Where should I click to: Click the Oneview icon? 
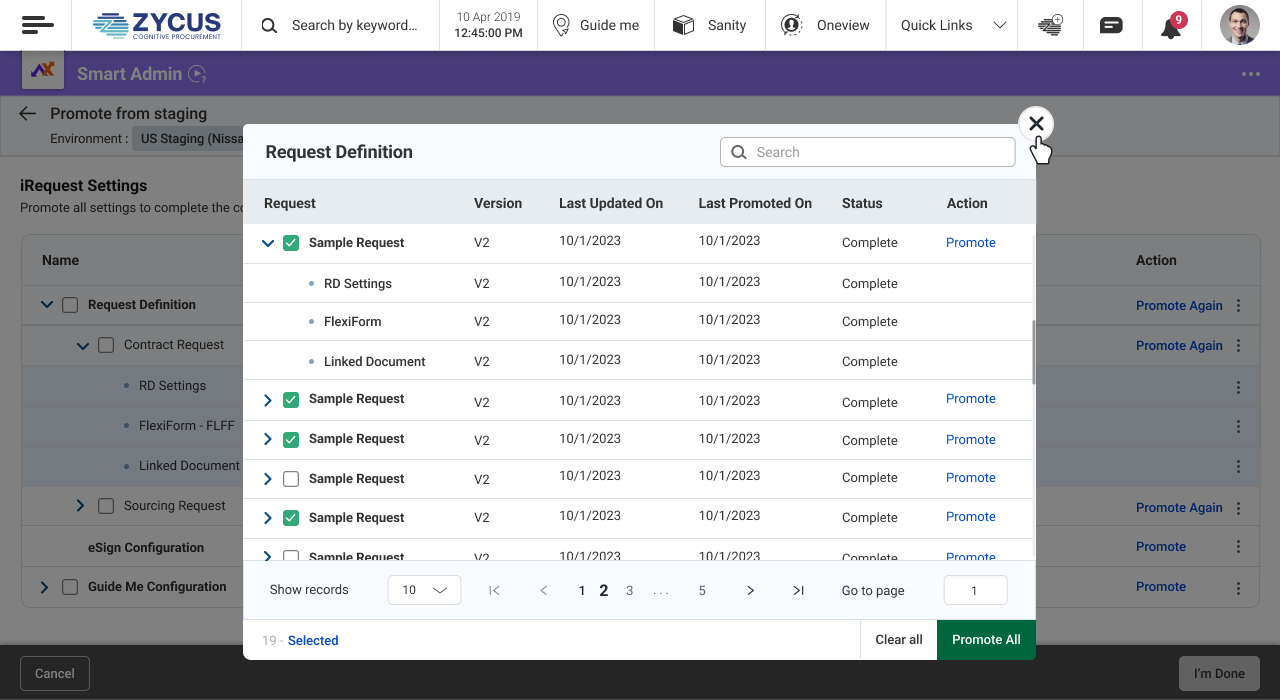792,25
